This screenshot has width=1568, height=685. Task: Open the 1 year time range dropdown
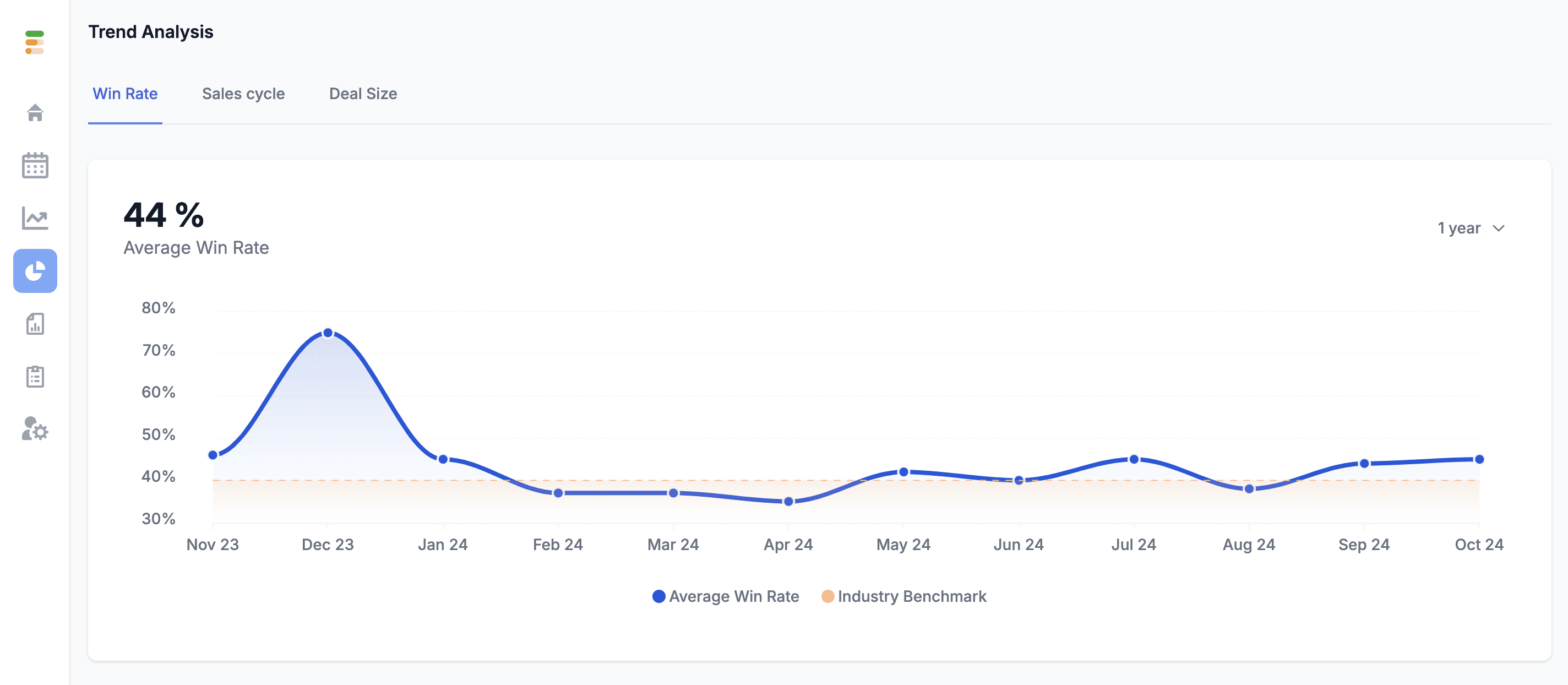point(1471,229)
